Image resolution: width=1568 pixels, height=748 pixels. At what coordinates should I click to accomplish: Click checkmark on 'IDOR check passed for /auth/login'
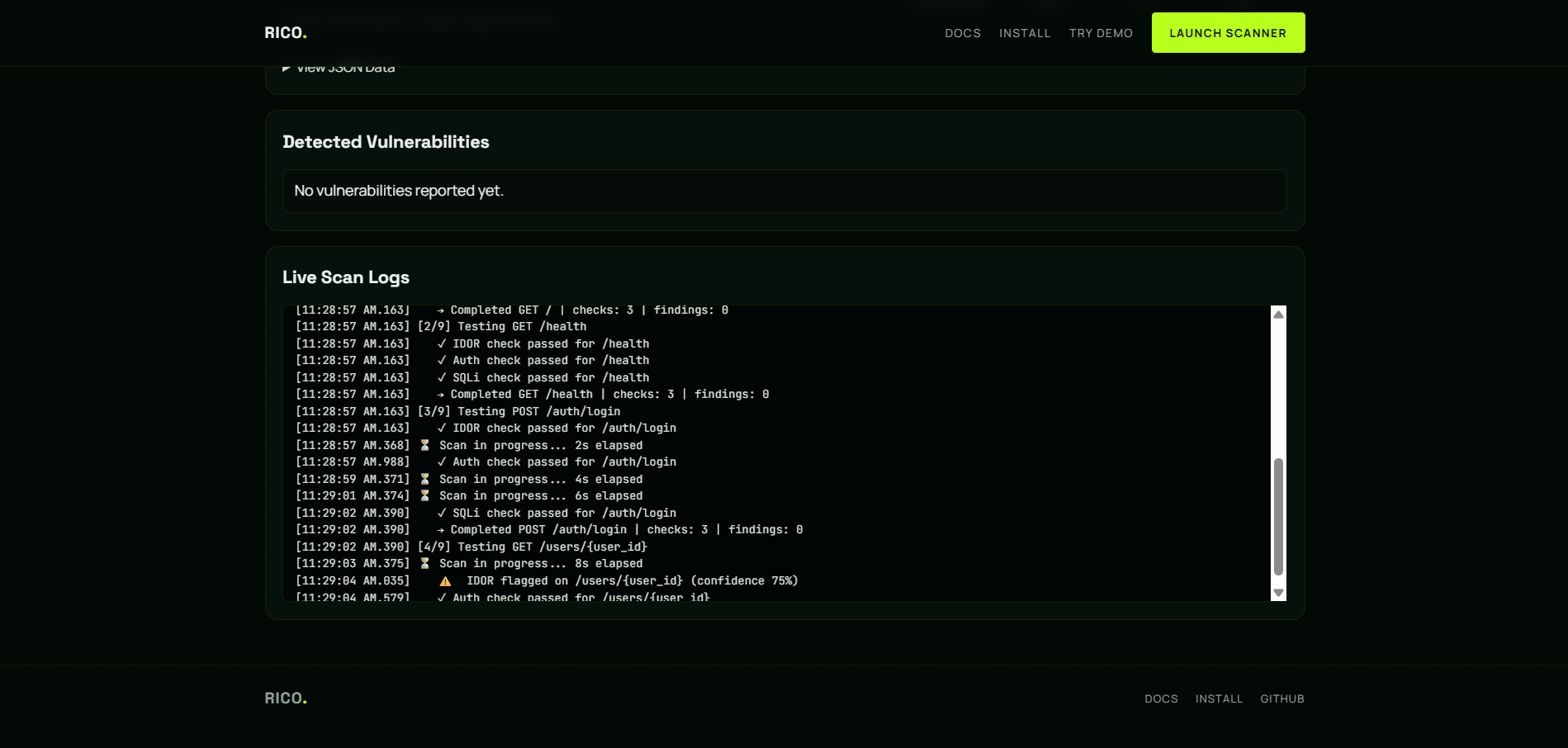[442, 428]
